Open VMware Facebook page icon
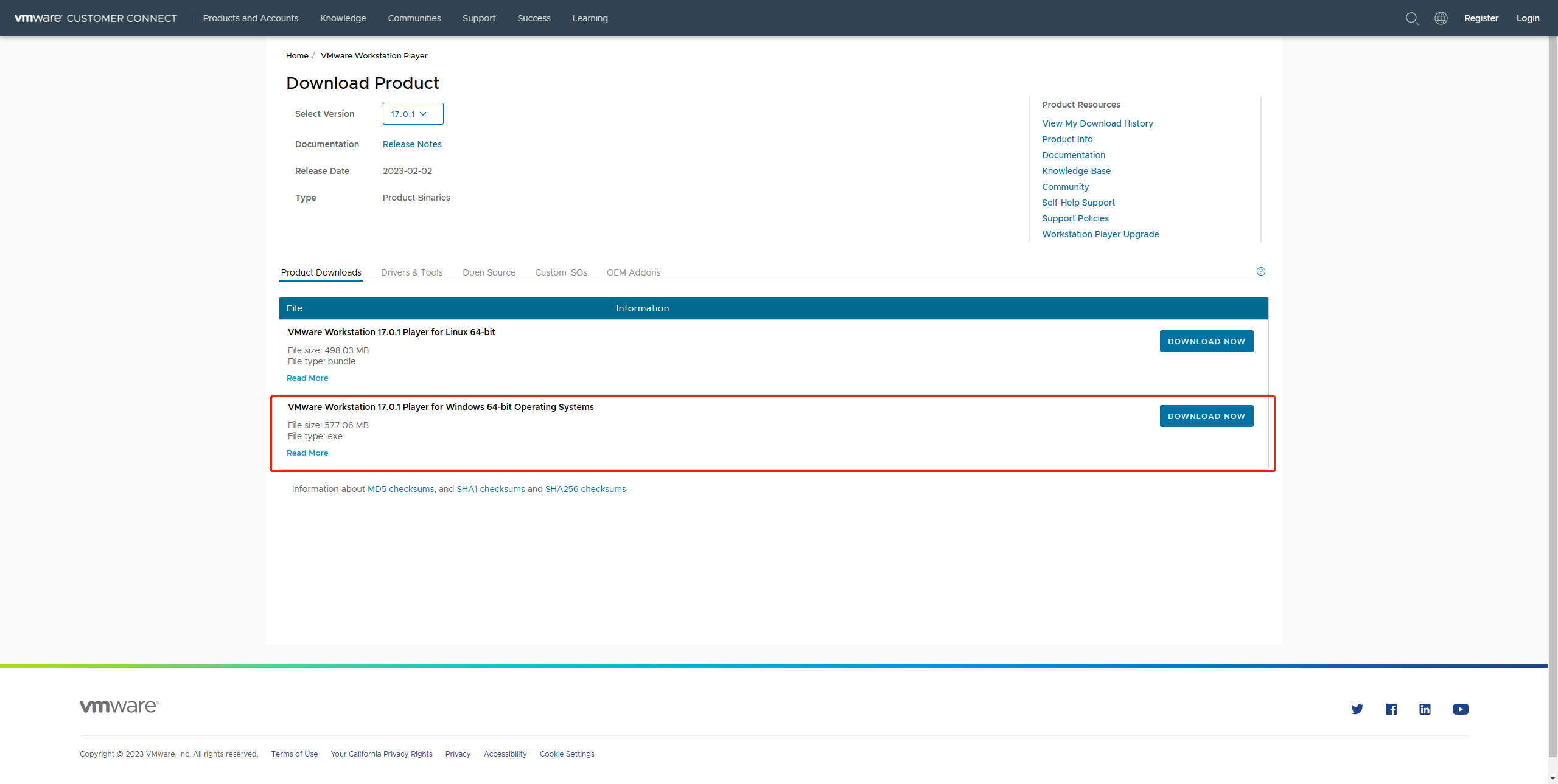The height and width of the screenshot is (784, 1558). 1391,709
